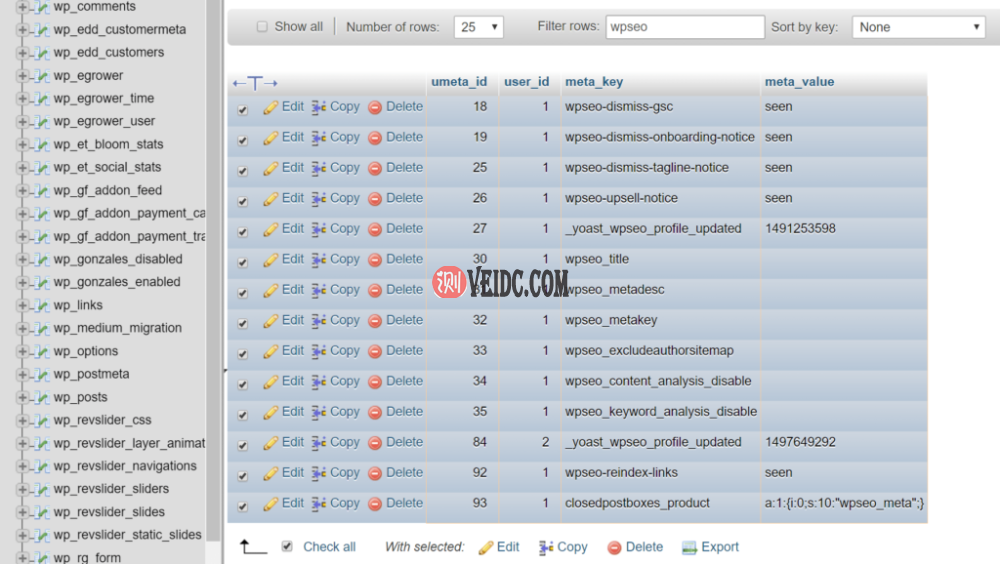The image size is (1000, 564).
Task: Click the Check all link
Action: pyautogui.click(x=329, y=547)
